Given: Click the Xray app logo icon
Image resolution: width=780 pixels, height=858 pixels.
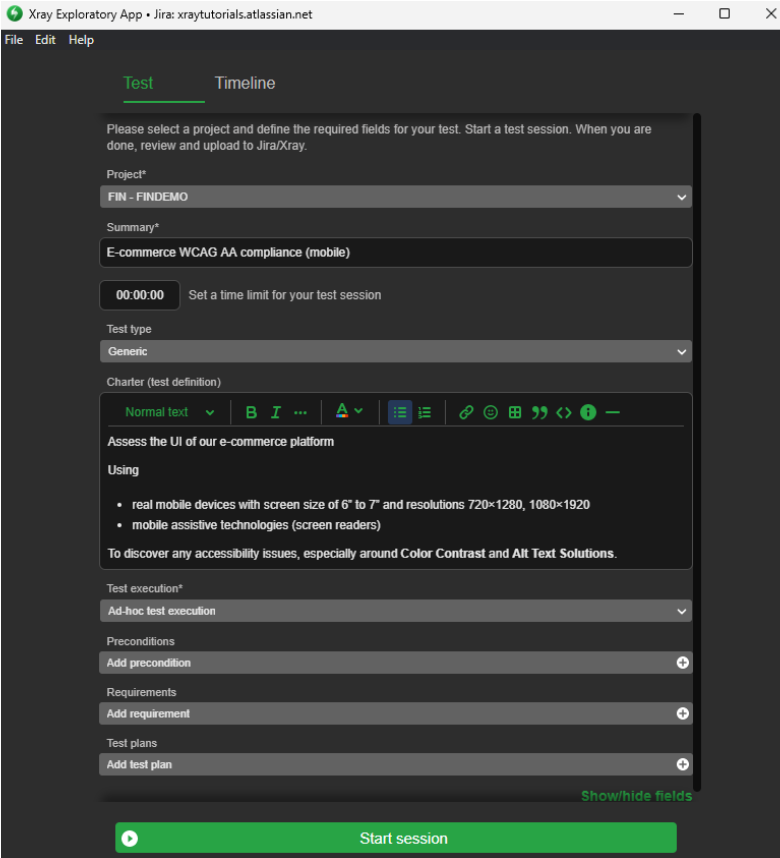Looking at the screenshot, I should tap(15, 14).
